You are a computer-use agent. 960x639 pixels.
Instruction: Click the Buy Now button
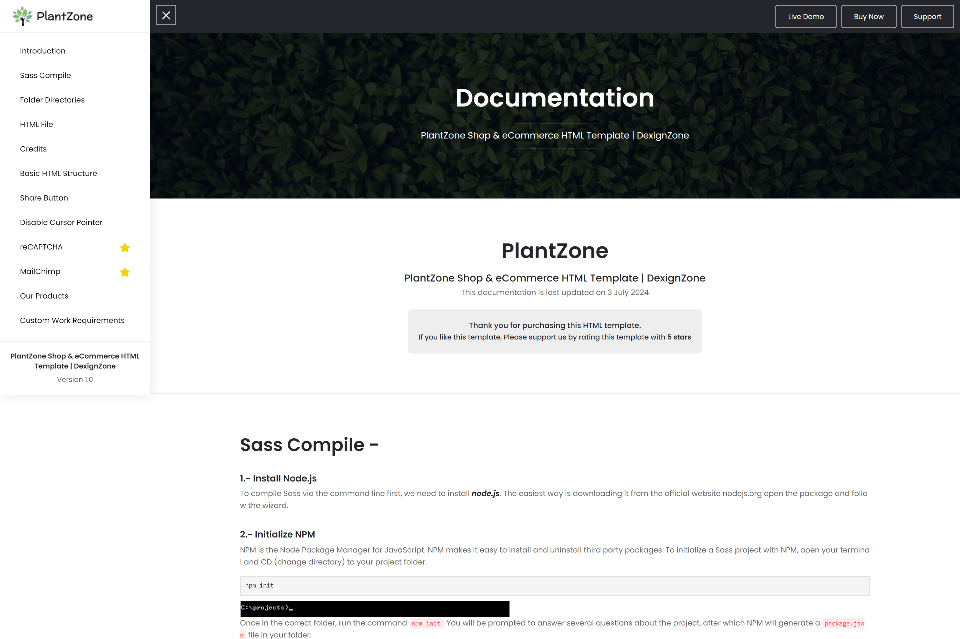tap(869, 17)
